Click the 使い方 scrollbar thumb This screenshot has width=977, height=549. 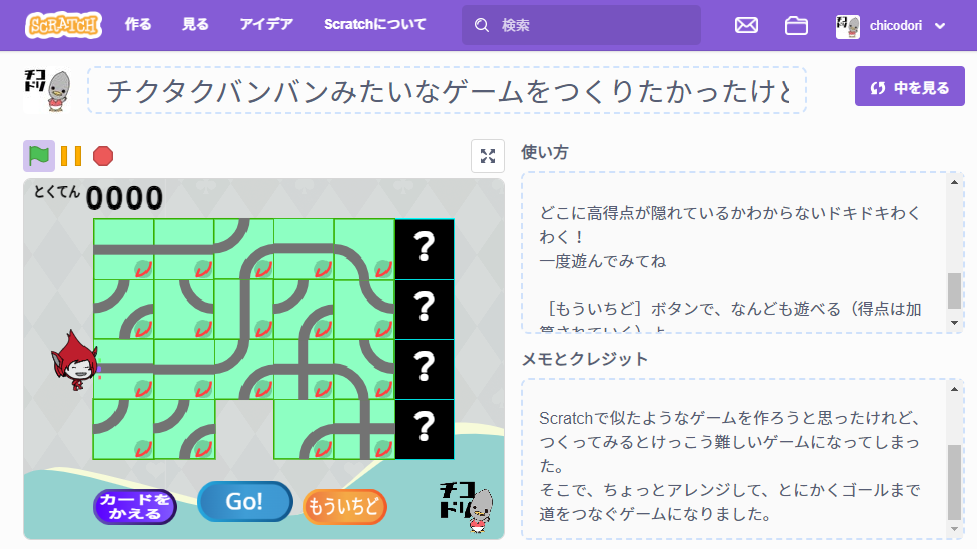[x=954, y=290]
